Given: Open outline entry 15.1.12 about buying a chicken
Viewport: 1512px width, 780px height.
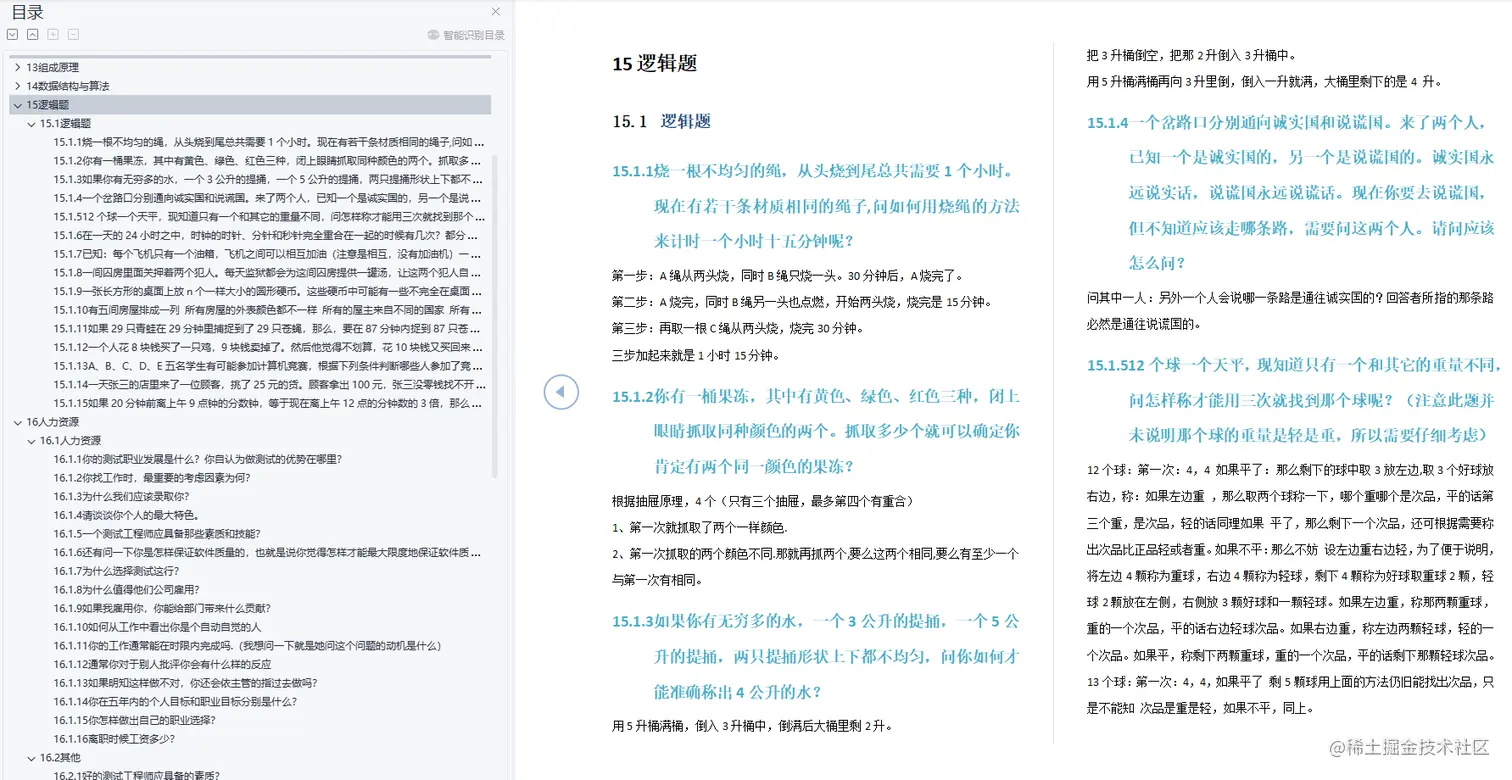Looking at the screenshot, I should coord(269,347).
